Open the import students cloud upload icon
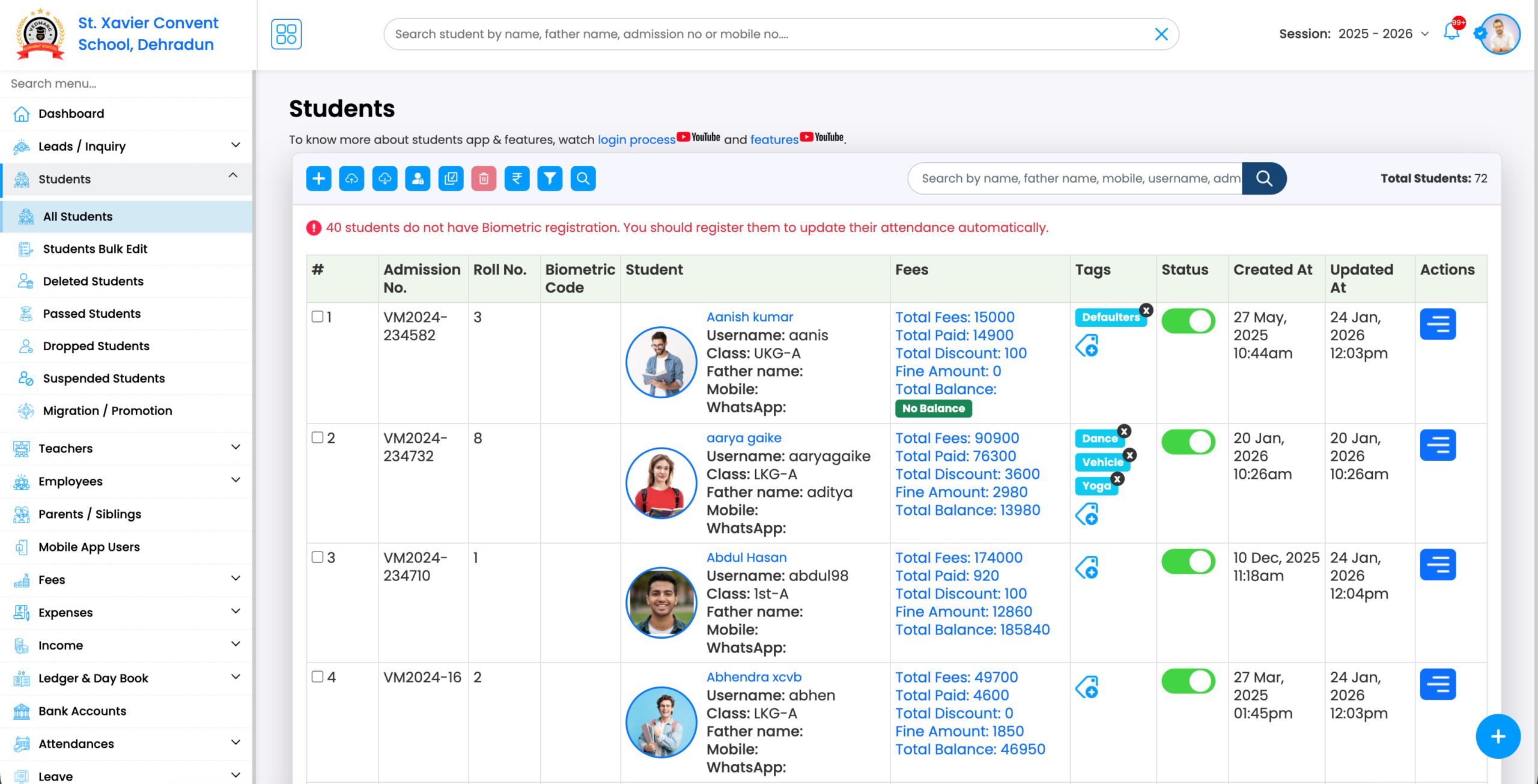 click(x=351, y=178)
